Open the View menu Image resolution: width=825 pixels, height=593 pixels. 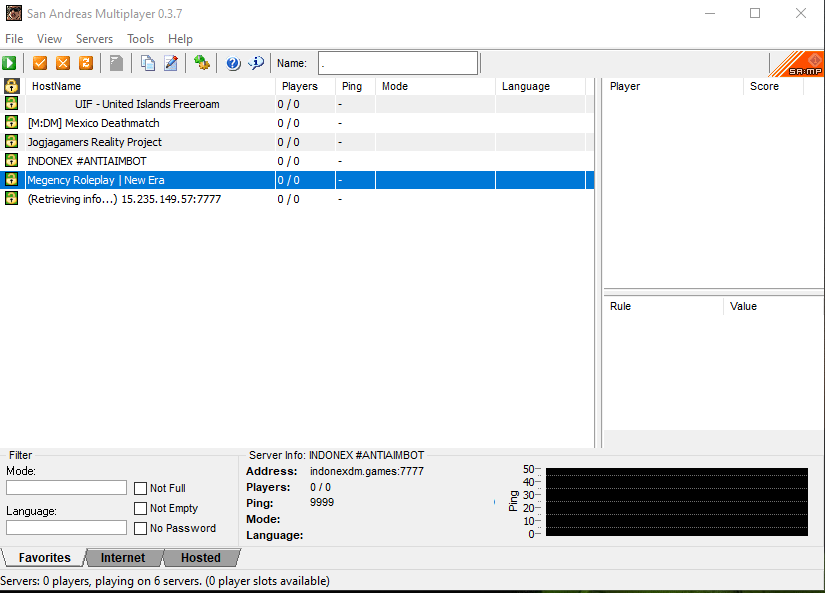pos(49,39)
